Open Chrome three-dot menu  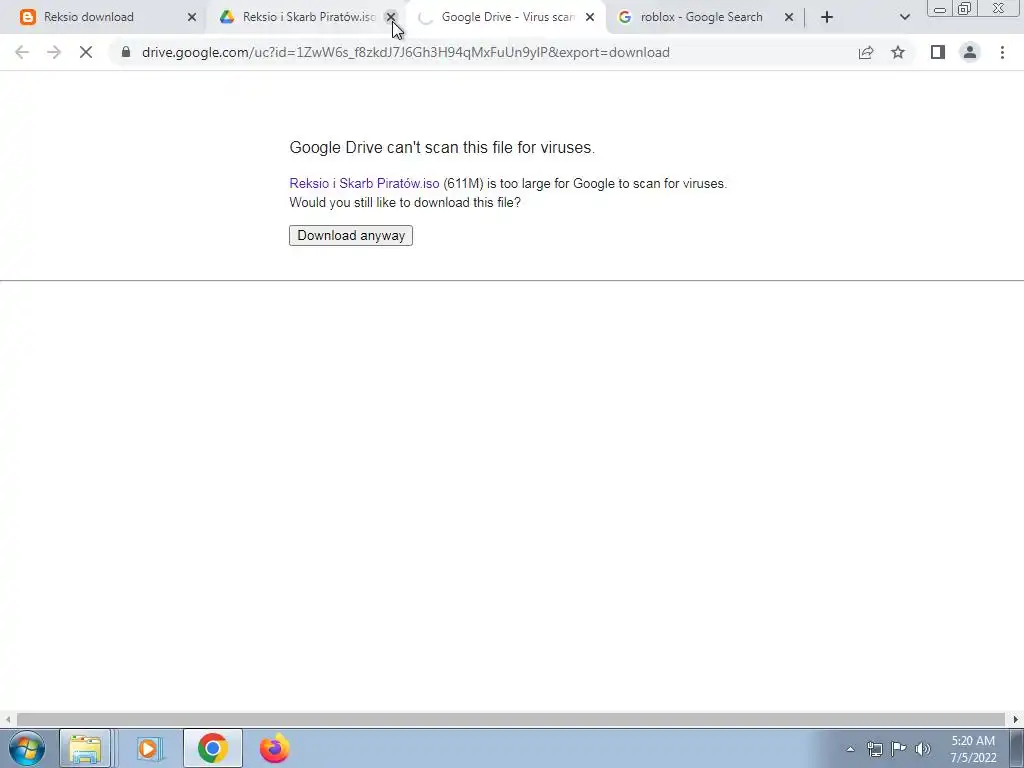[1002, 52]
